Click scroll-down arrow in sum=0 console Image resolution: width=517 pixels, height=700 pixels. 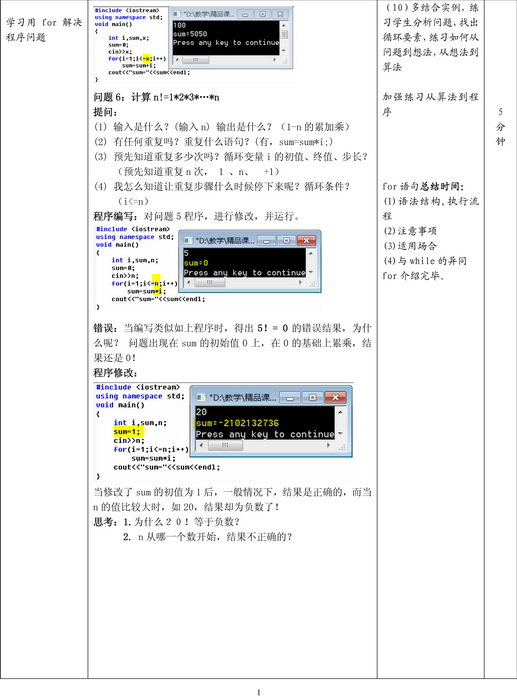coord(311,272)
